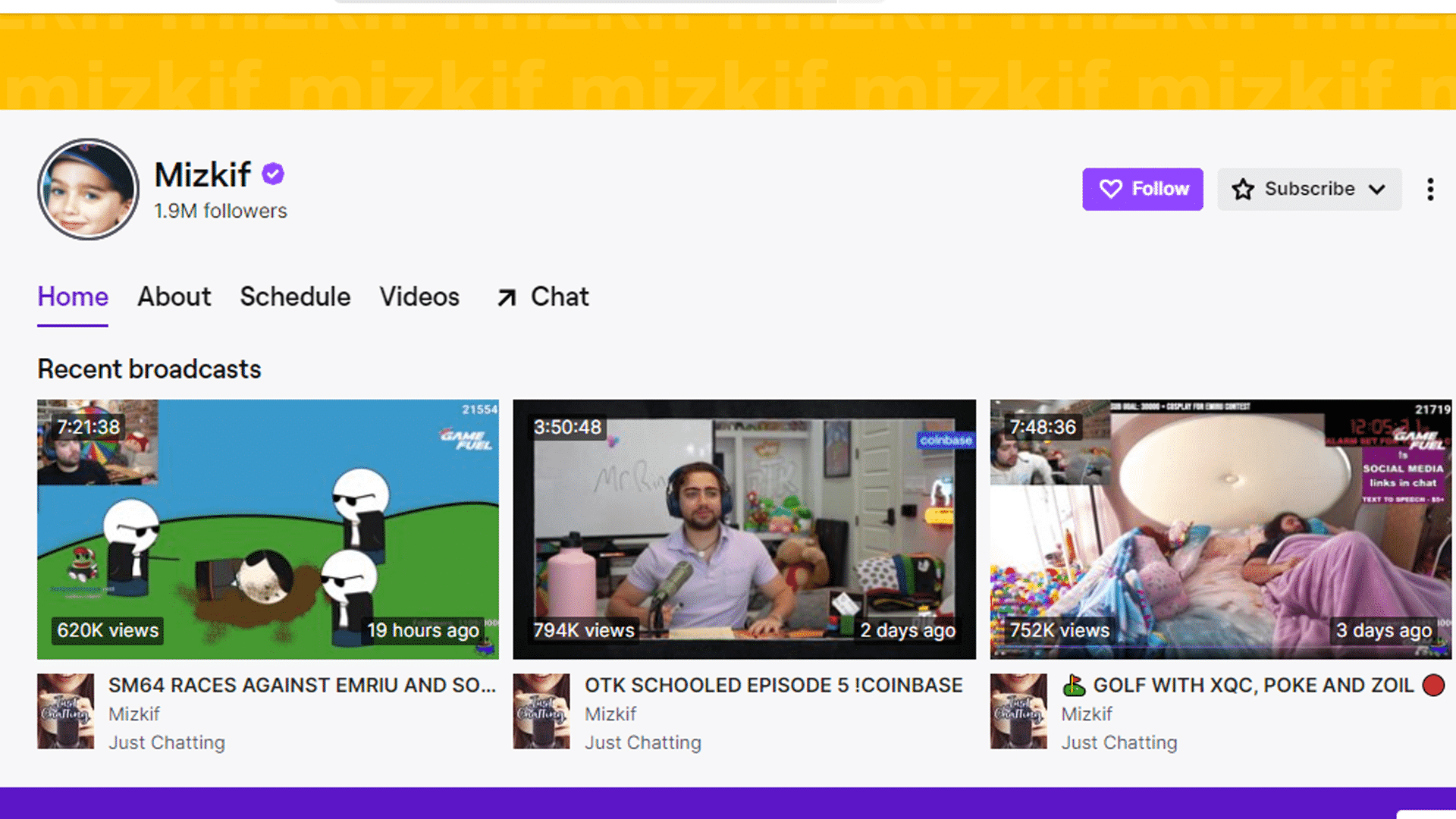Open the Videos tab
The width and height of the screenshot is (1456, 819).
[419, 297]
